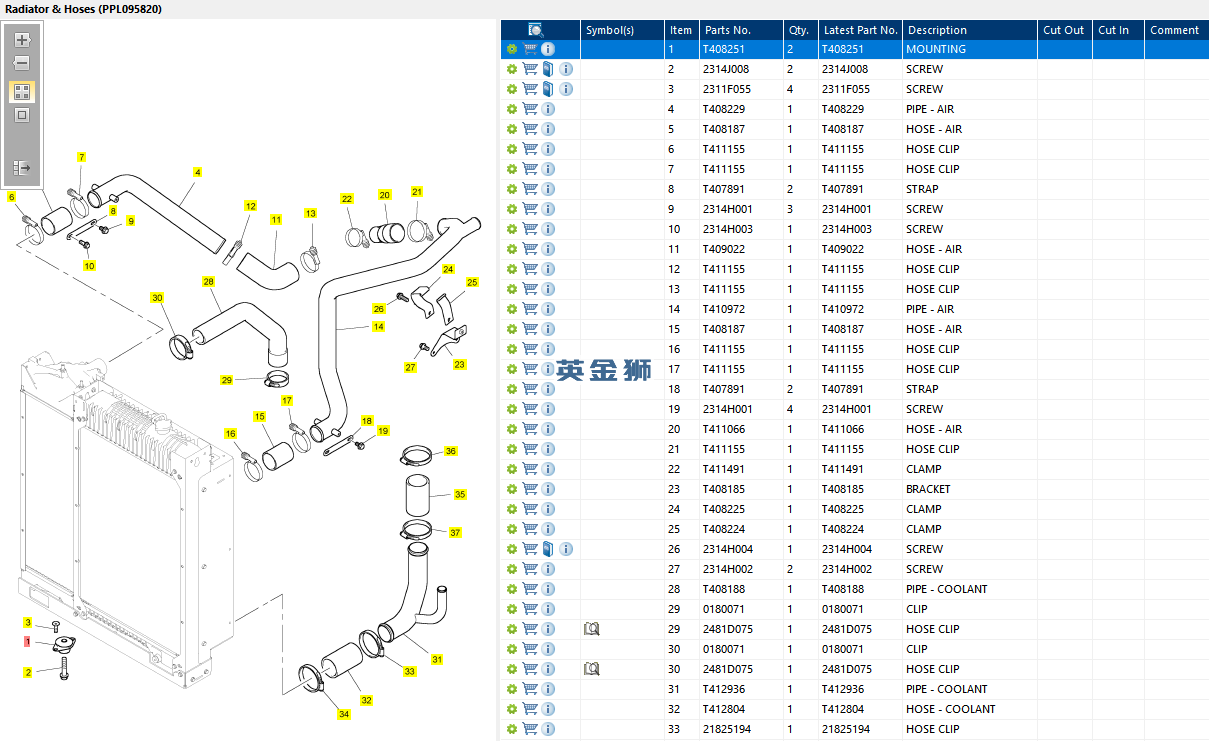This screenshot has width=1209, height=741.
Task: Sort by Latest Part No. column header
Action: [x=861, y=30]
